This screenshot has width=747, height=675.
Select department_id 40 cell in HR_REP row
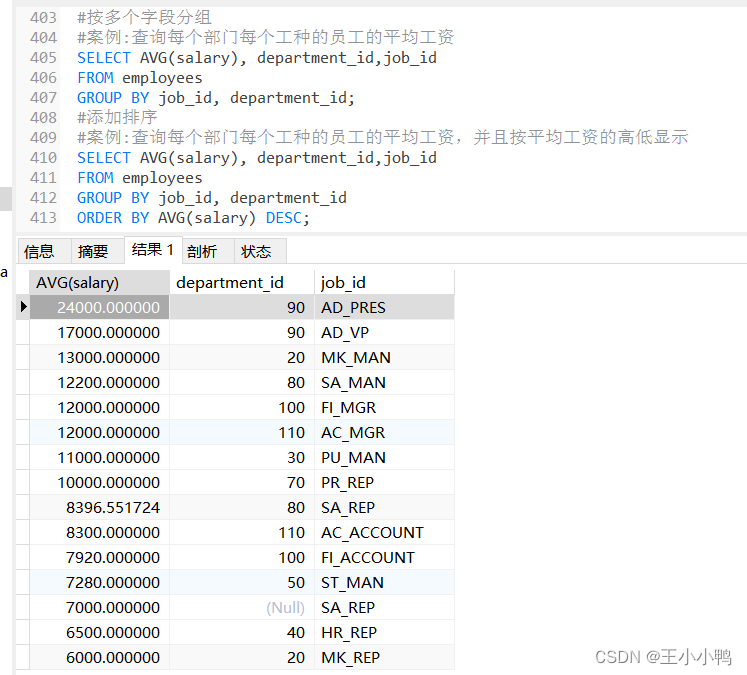pyautogui.click(x=242, y=633)
